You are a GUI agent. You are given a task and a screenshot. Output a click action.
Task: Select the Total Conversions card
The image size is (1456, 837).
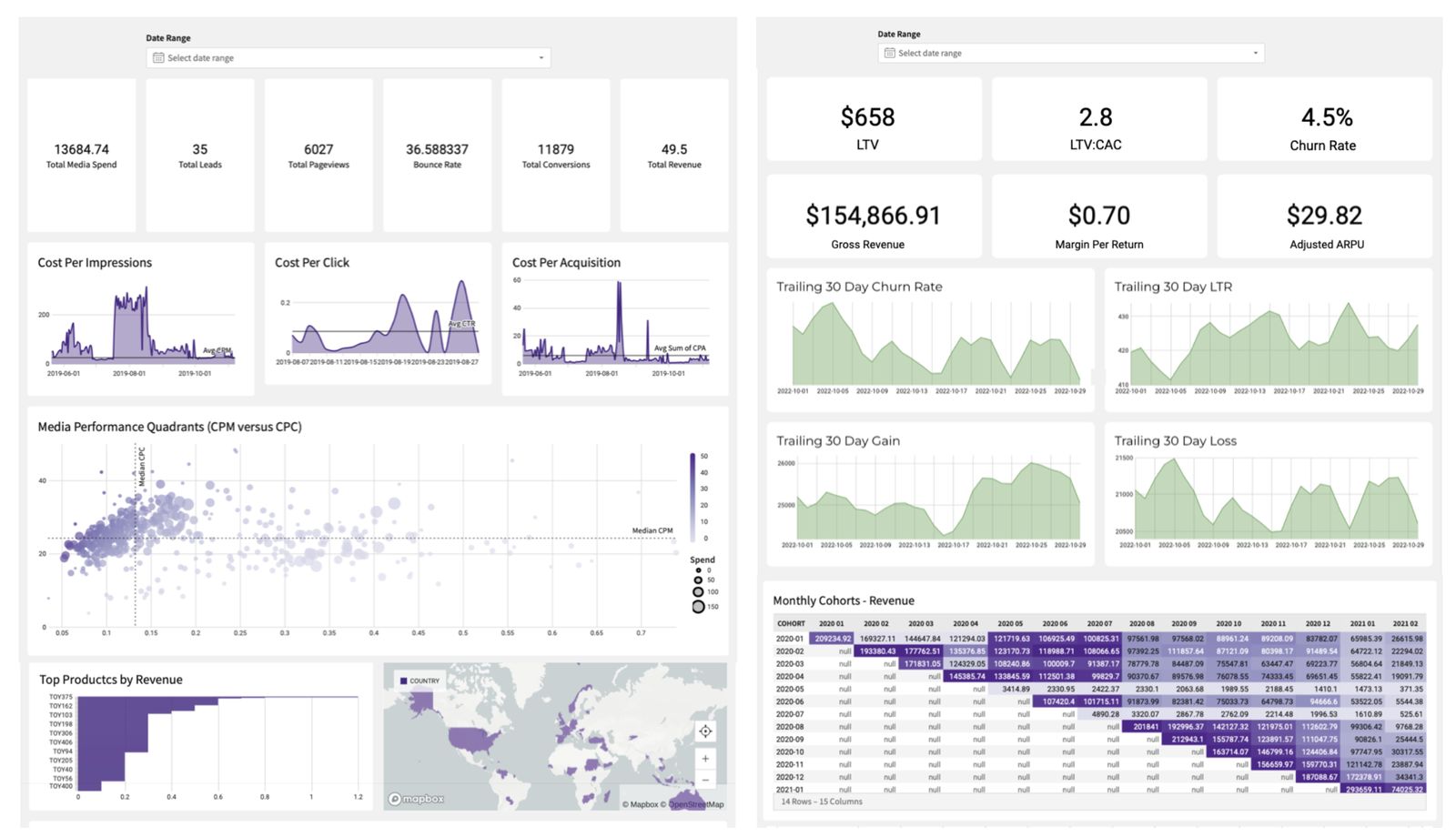(x=556, y=156)
